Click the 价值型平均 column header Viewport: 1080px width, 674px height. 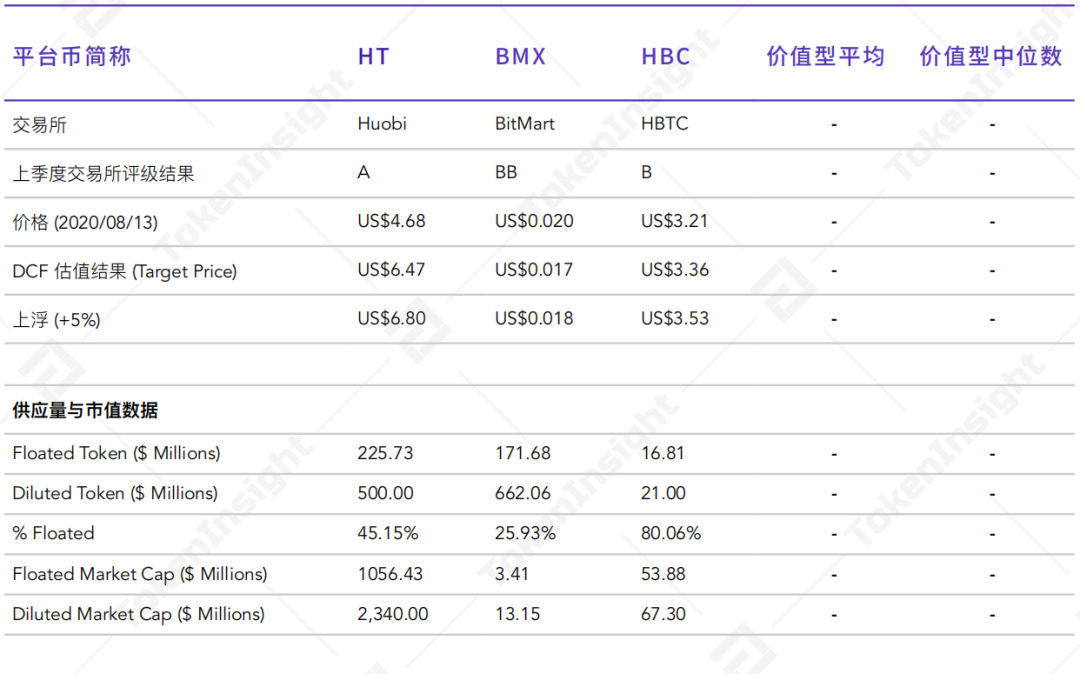click(x=826, y=56)
